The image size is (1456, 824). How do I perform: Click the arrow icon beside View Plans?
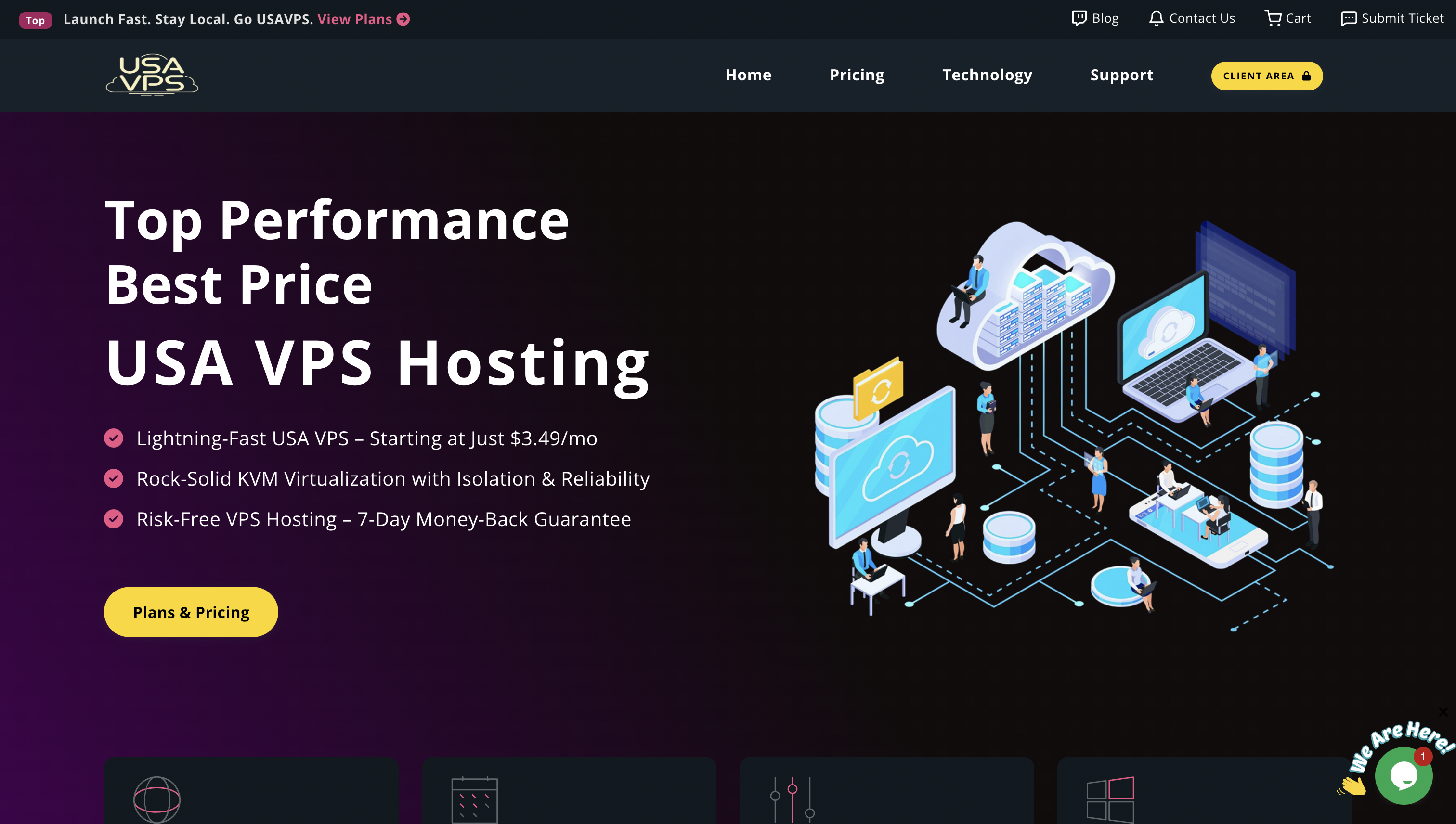click(x=403, y=19)
